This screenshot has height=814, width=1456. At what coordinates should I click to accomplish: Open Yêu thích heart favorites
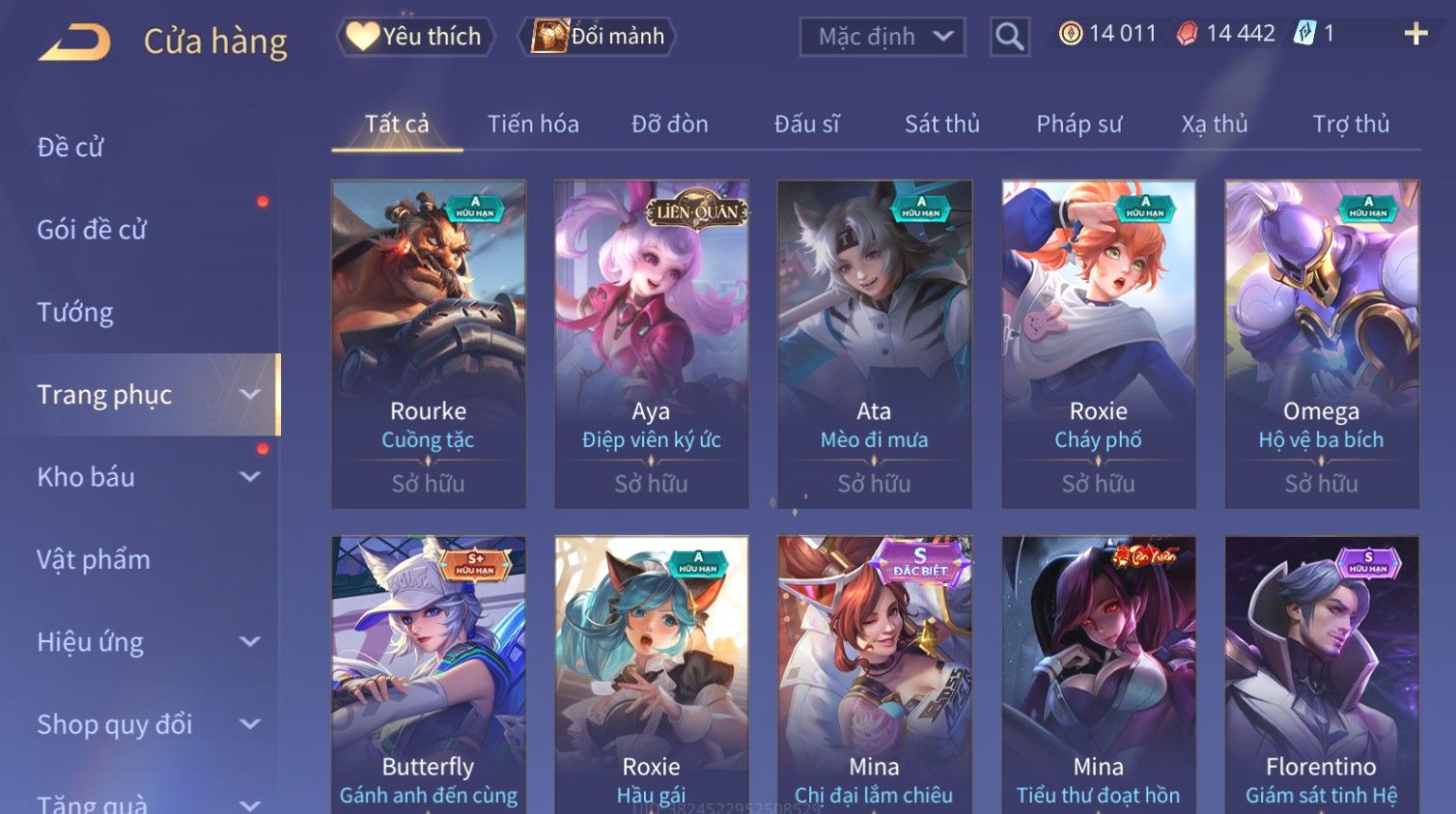[415, 37]
